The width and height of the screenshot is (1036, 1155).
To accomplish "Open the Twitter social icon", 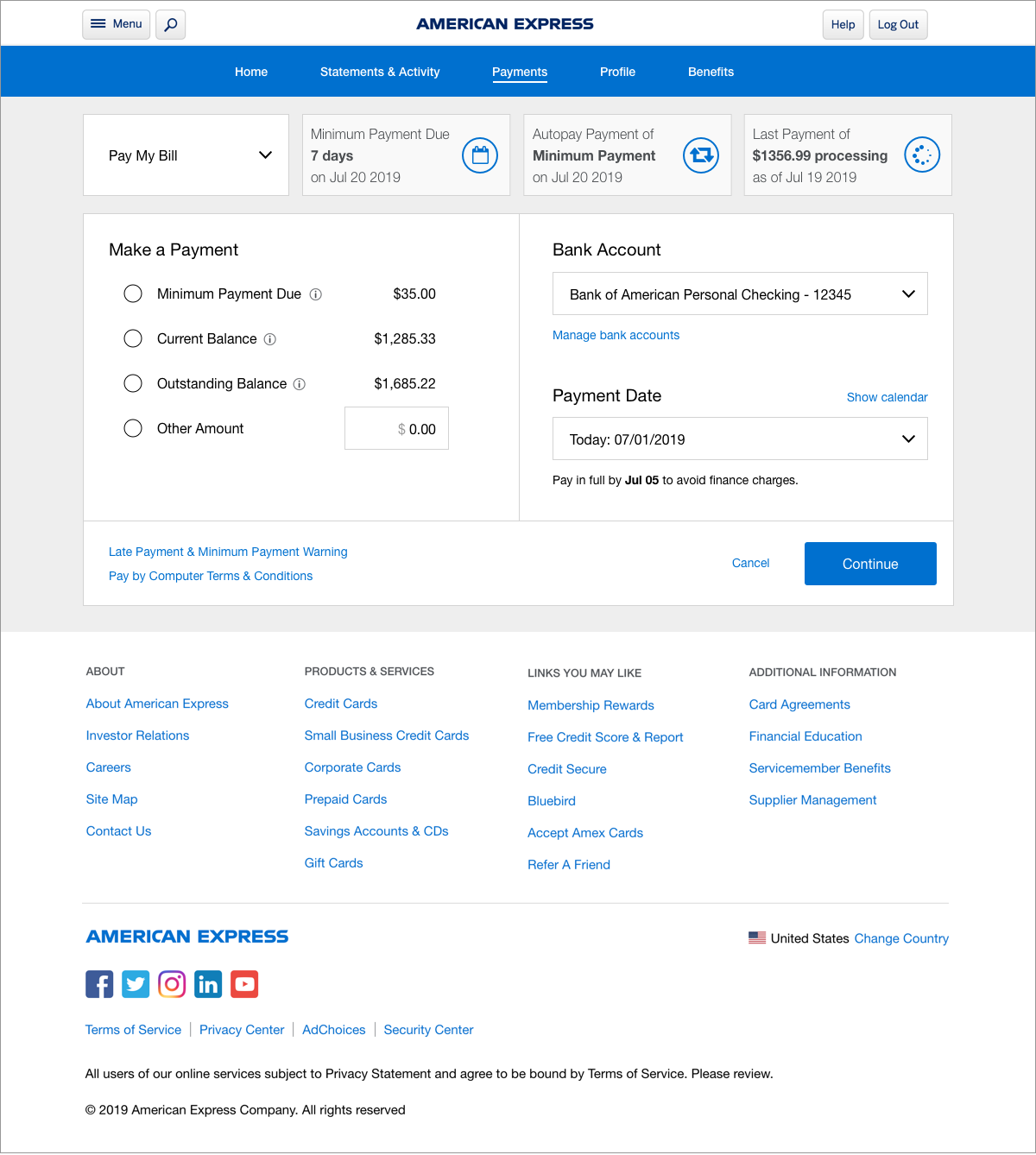I will coord(136,984).
